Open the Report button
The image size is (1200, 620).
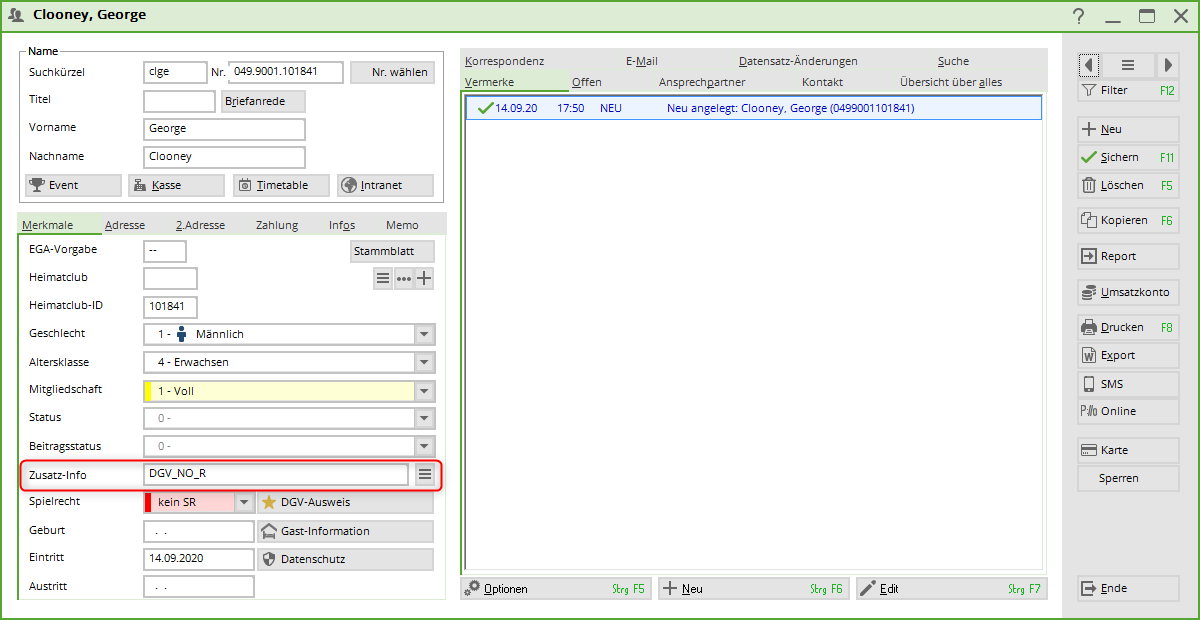pos(1127,256)
